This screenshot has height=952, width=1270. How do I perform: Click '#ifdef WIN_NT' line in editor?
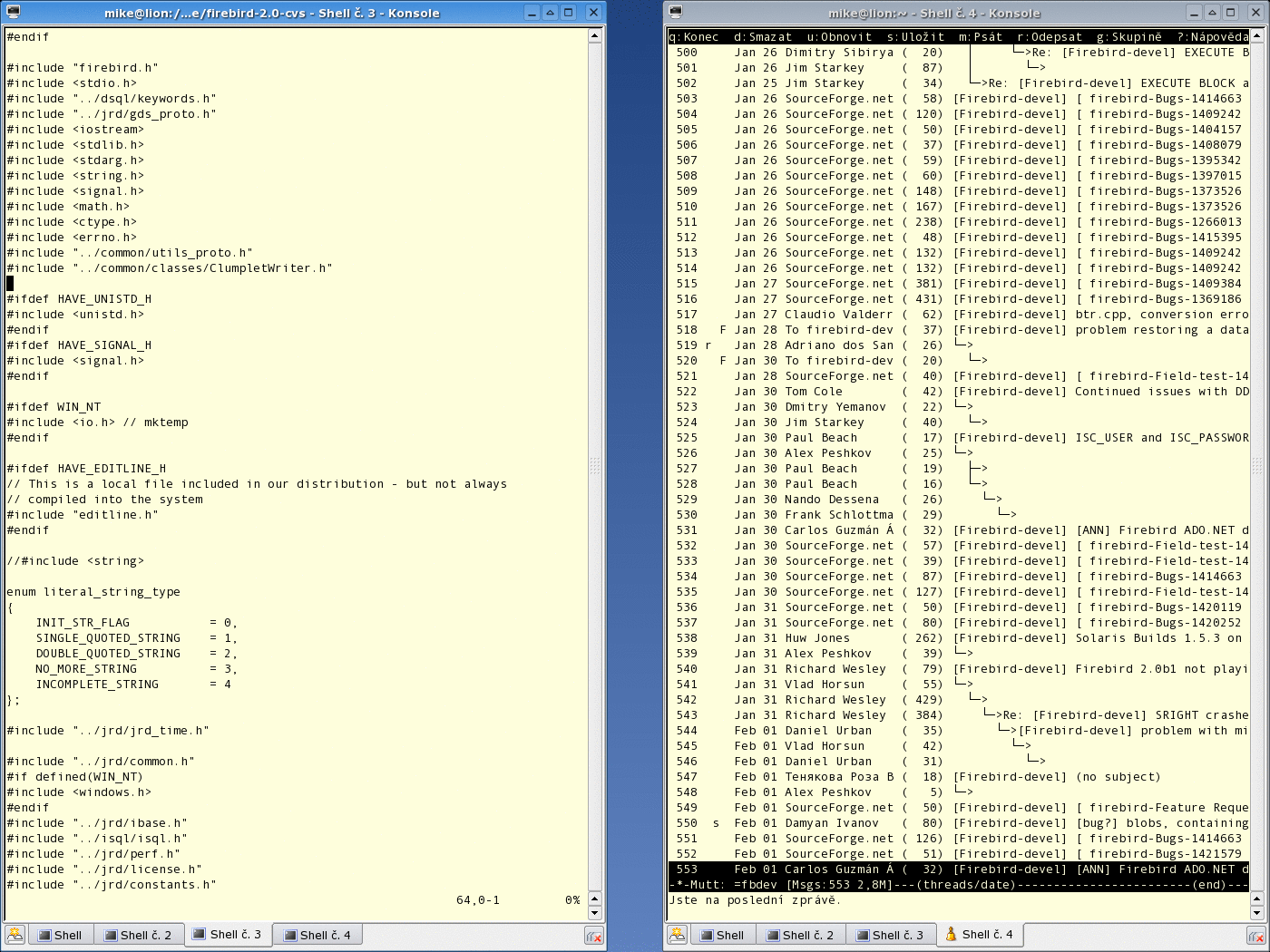[54, 407]
